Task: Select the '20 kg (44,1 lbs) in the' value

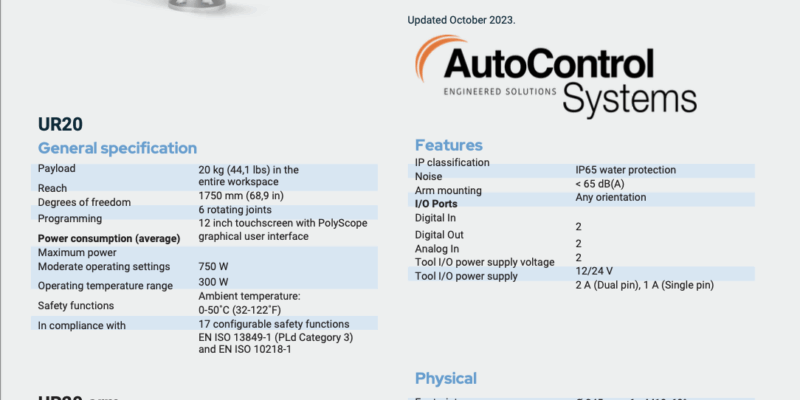Action: [x=248, y=170]
